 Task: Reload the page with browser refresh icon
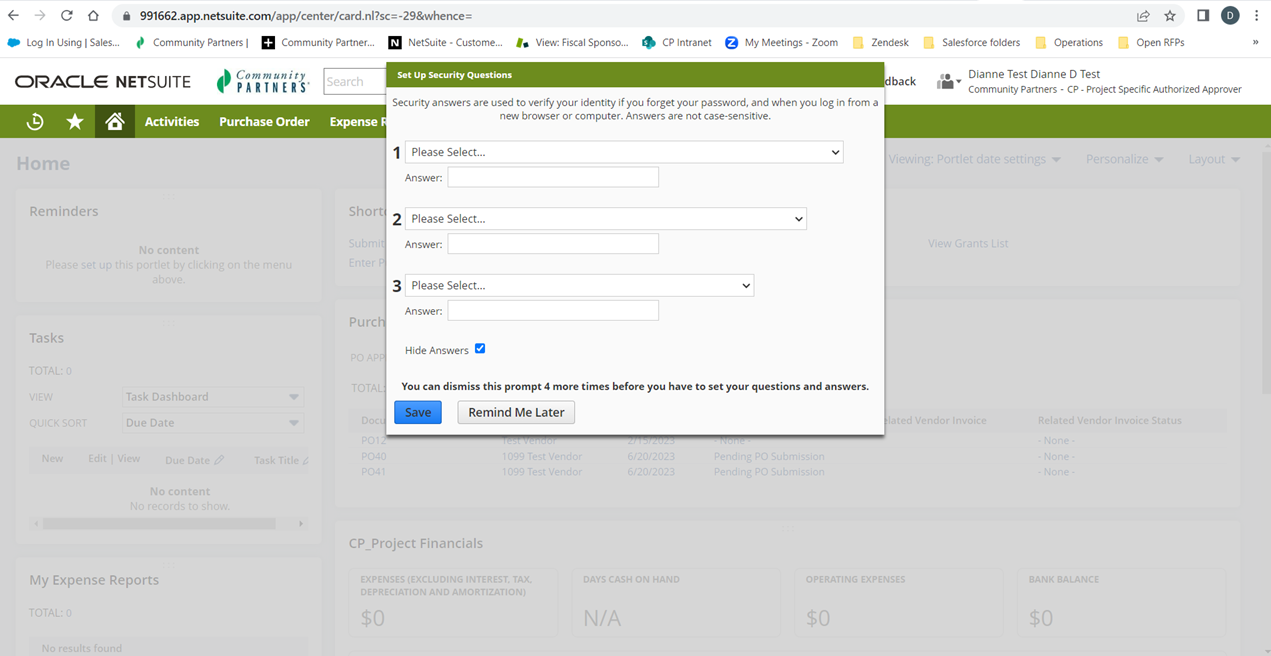(67, 16)
